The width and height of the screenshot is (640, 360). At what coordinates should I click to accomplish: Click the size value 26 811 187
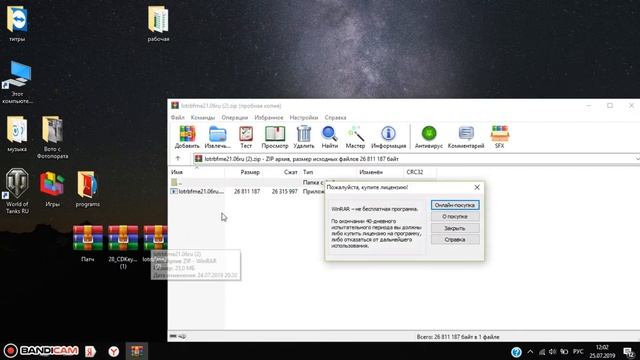tap(247, 191)
